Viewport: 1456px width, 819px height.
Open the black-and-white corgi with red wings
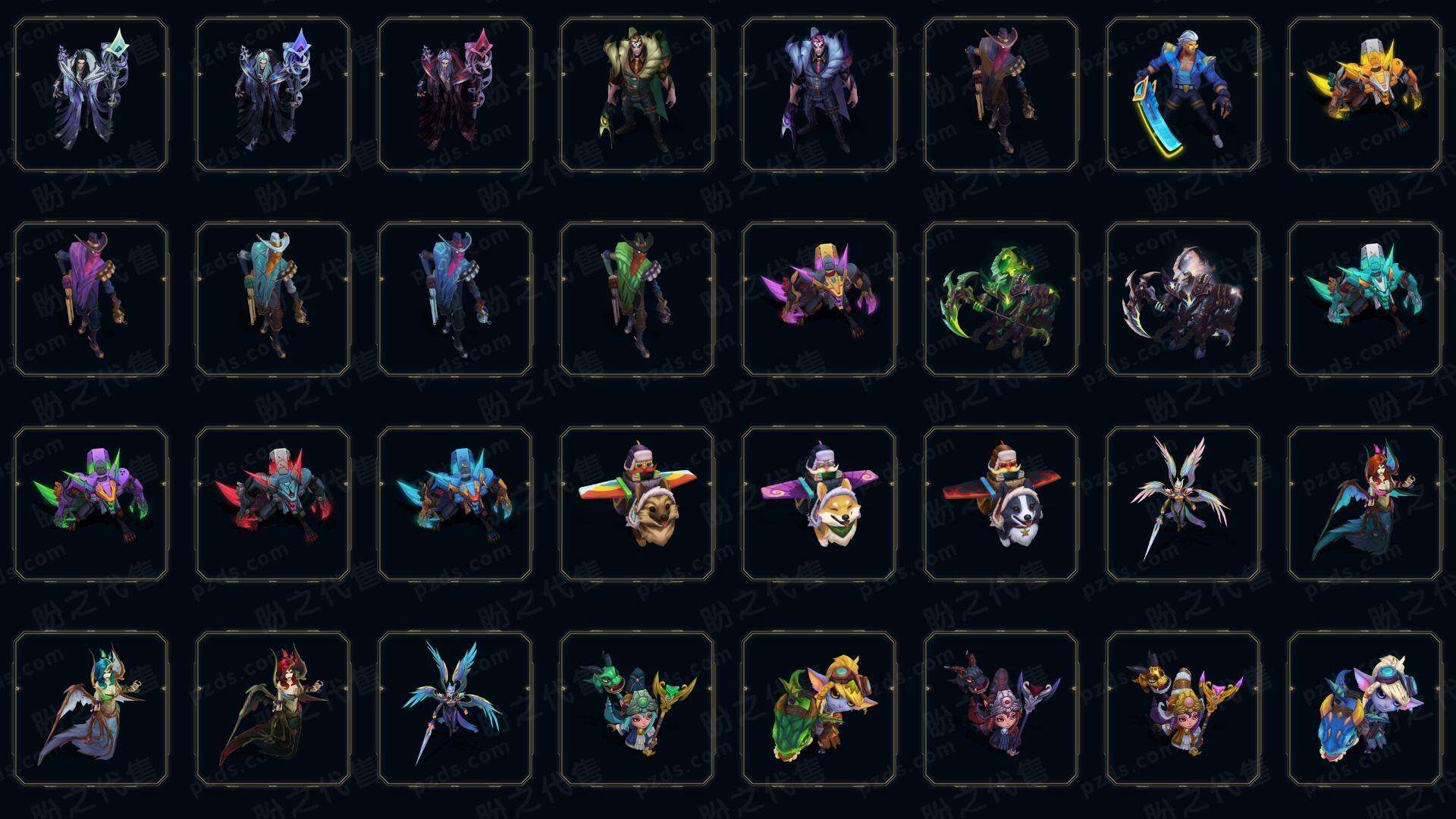point(1001,504)
